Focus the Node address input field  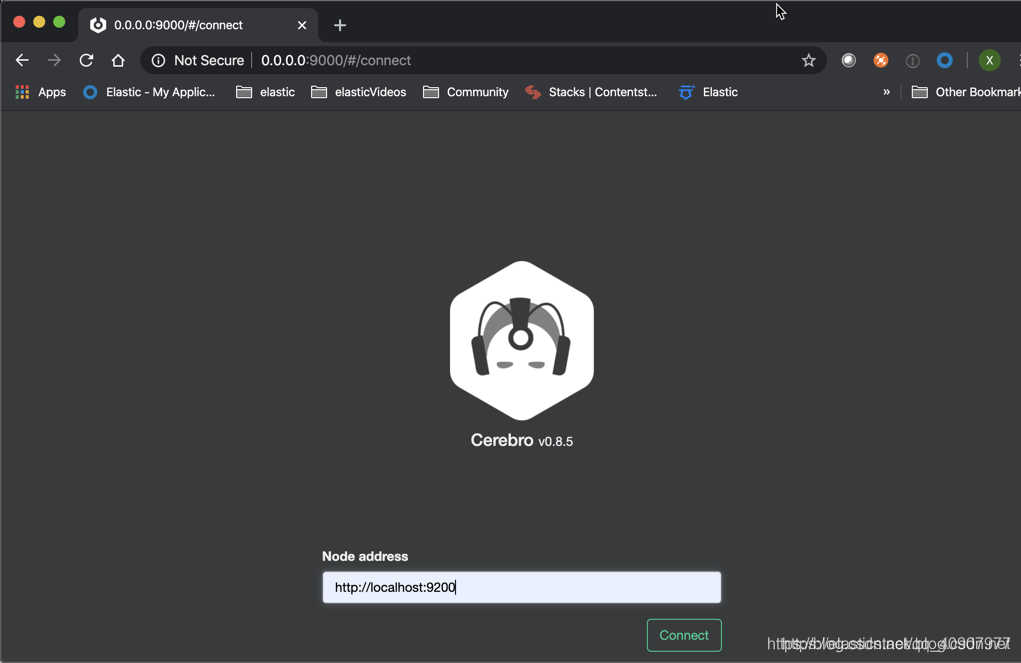coord(522,587)
